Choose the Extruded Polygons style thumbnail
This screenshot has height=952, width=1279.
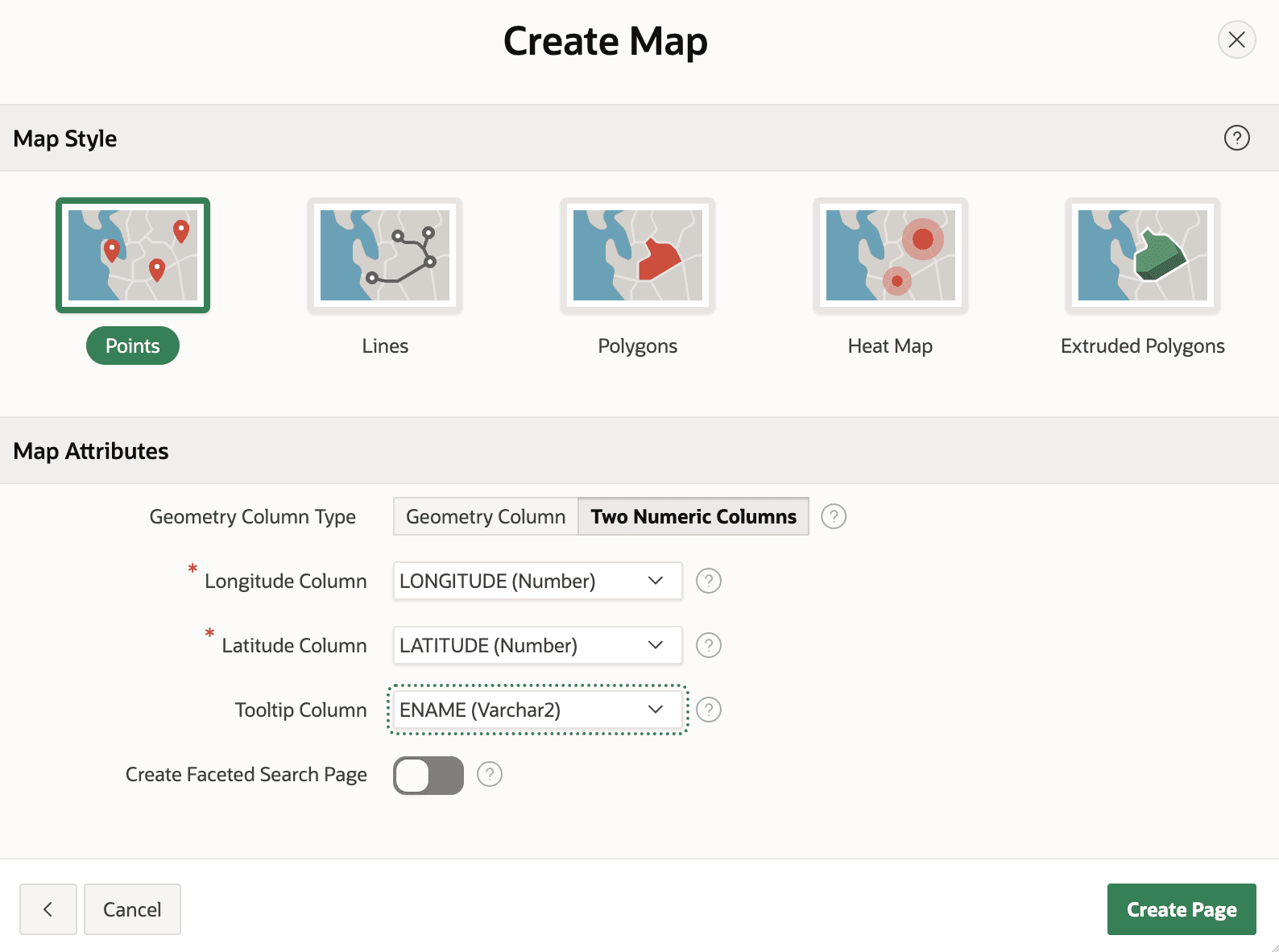coord(1143,255)
